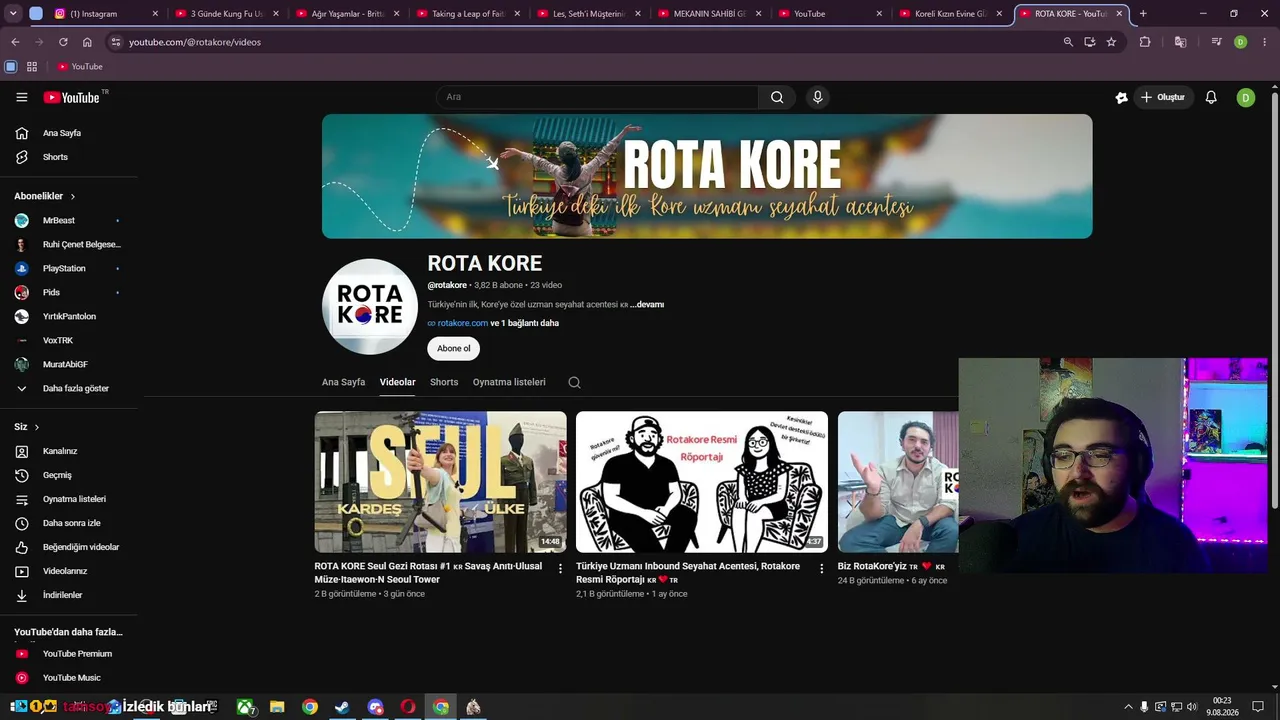Click the install app icon in the address bar

pos(1090,42)
